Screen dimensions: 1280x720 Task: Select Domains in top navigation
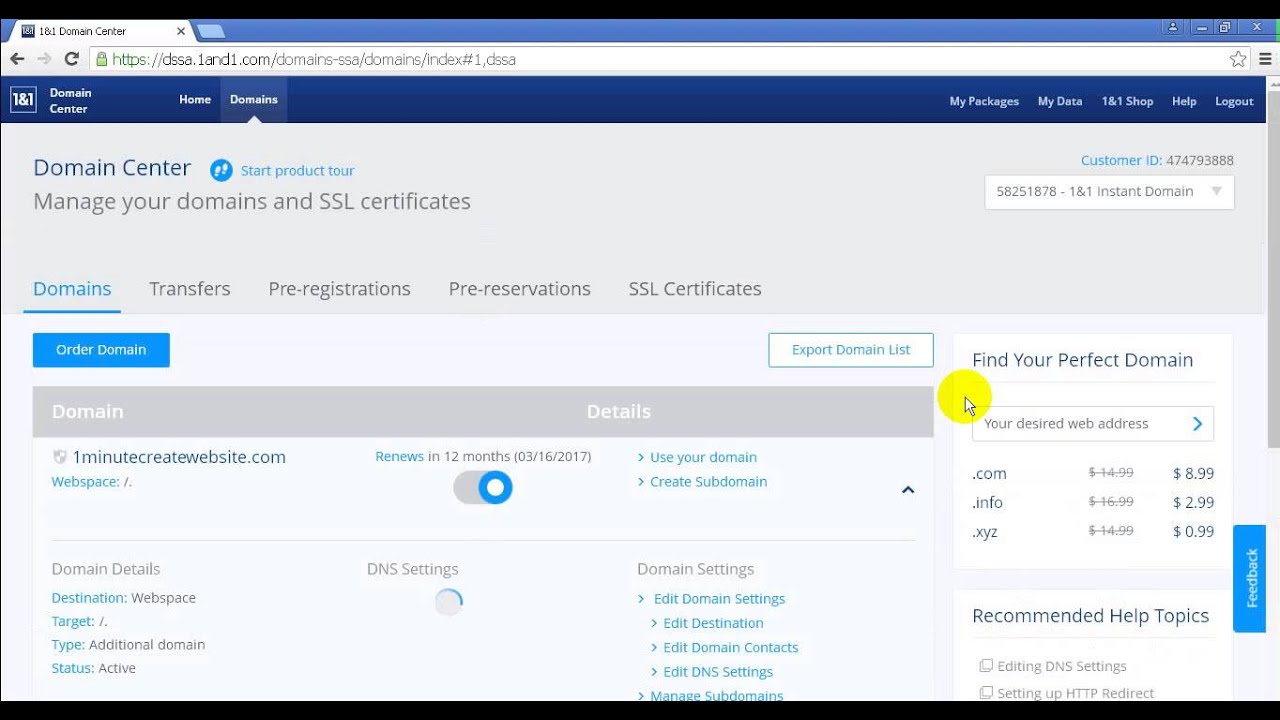(254, 100)
